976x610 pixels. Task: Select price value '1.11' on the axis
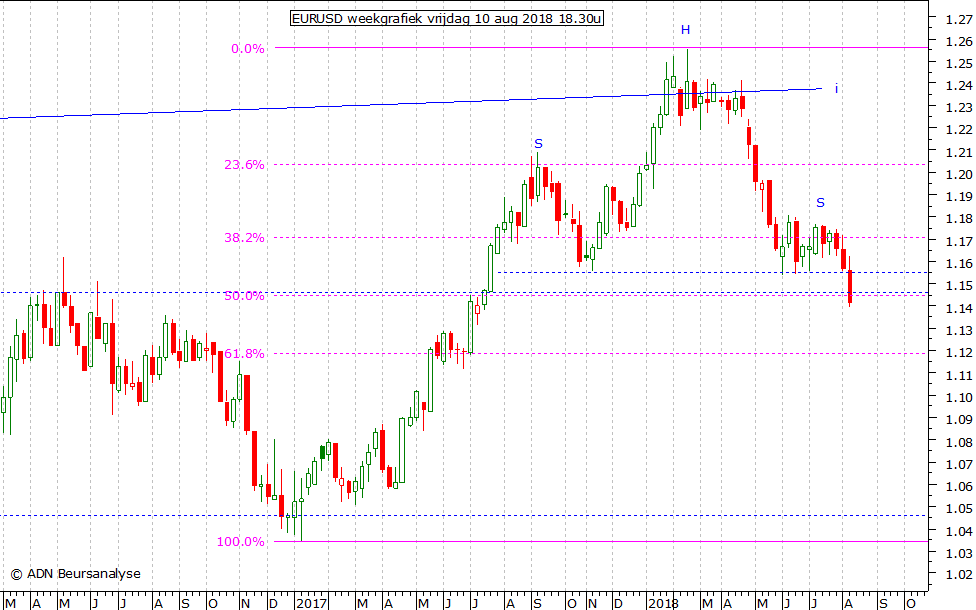pyautogui.click(x=959, y=375)
